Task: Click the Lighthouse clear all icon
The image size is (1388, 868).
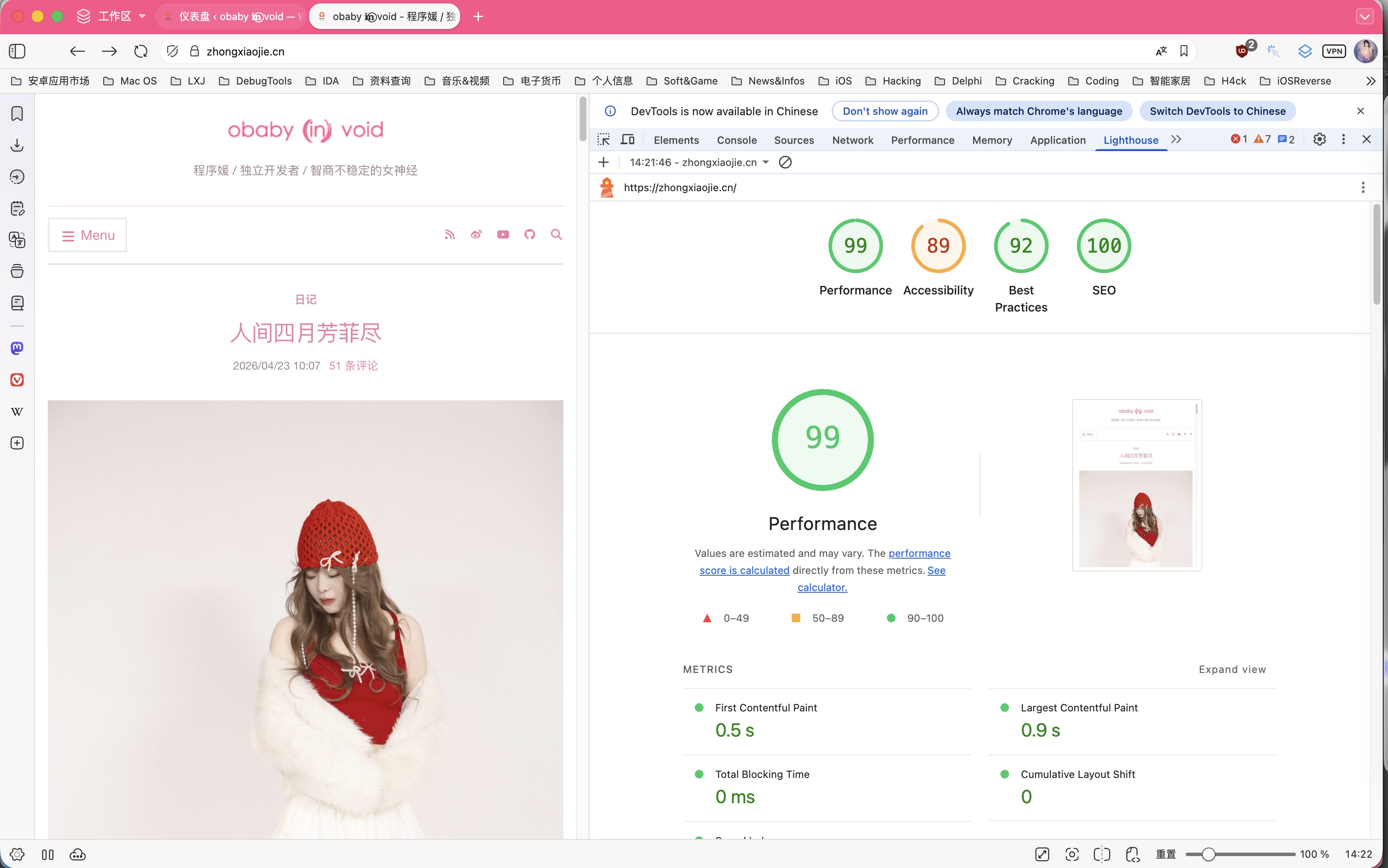Action: click(x=785, y=163)
